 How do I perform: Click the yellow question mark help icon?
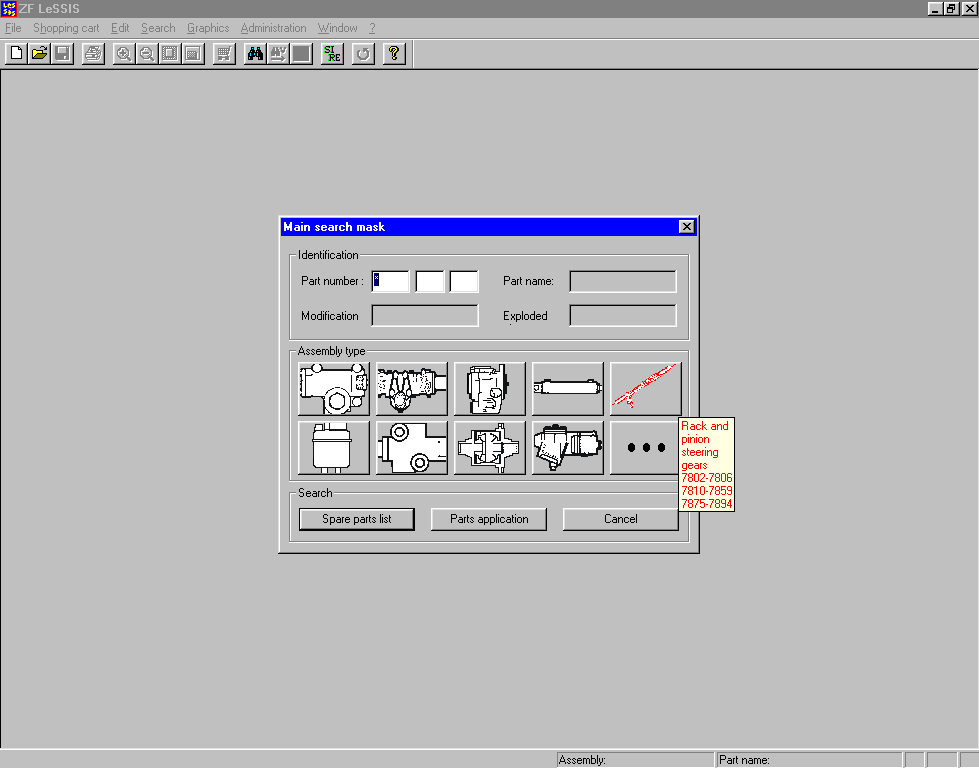tap(394, 54)
